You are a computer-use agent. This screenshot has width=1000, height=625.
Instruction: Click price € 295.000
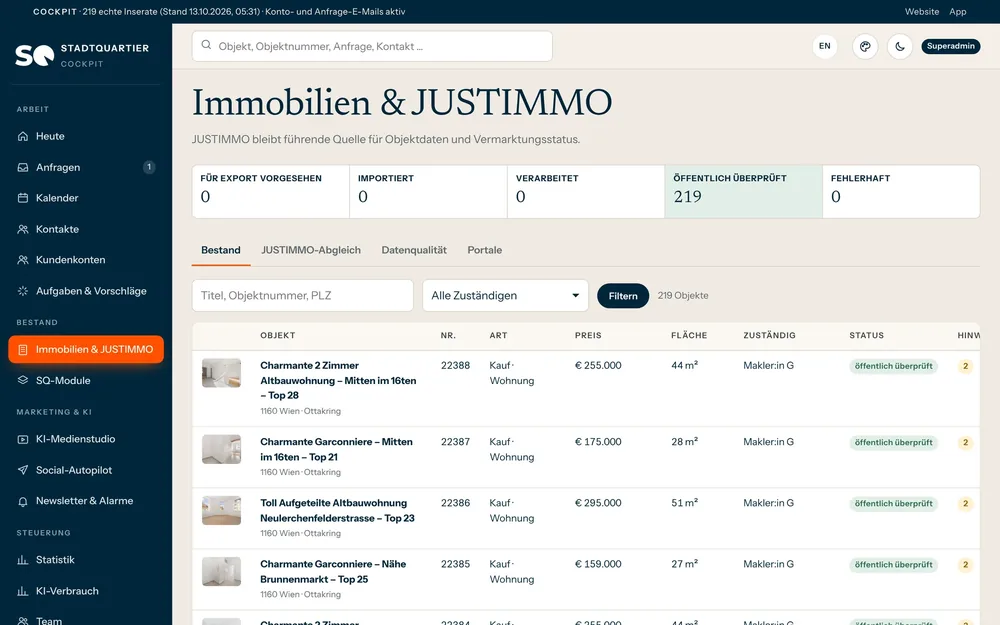point(598,503)
